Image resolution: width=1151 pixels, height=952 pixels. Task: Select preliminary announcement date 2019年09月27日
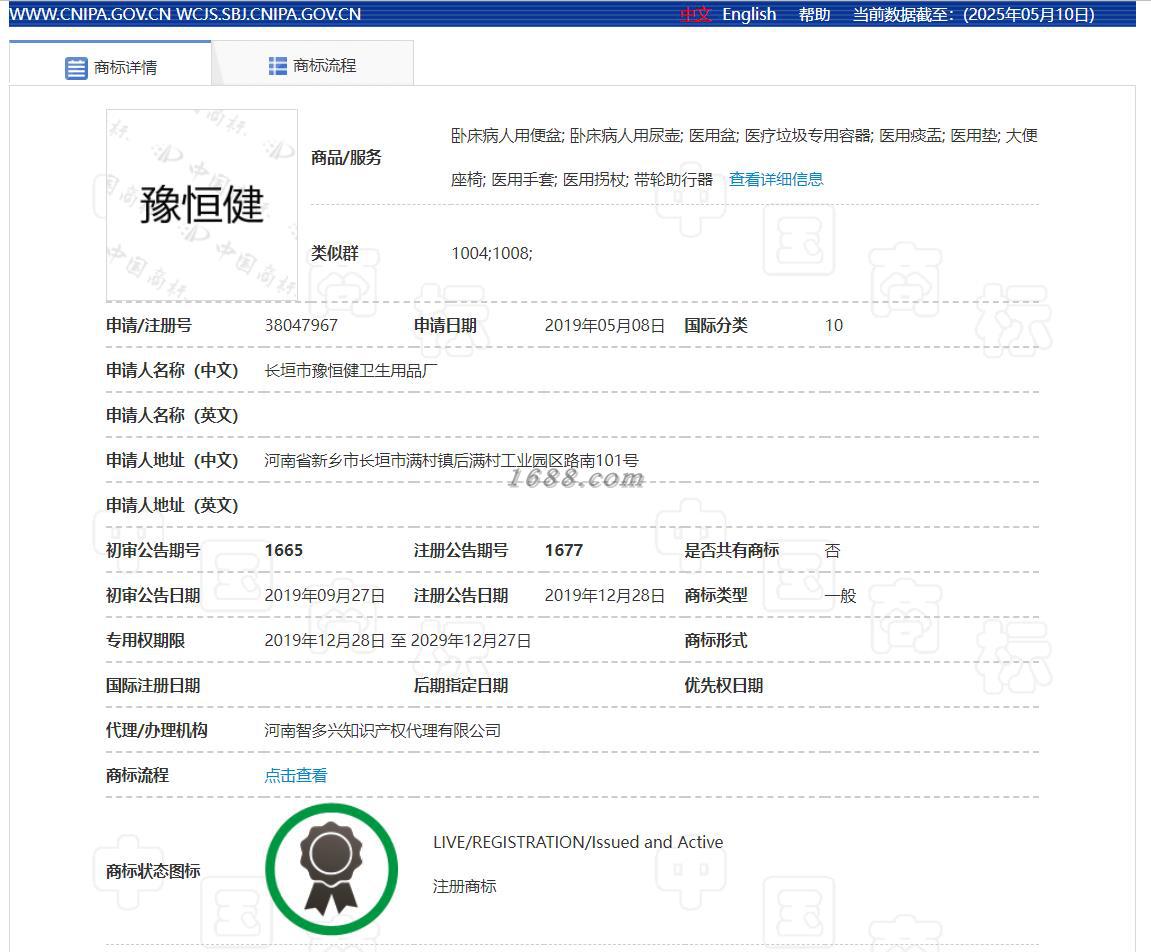(x=324, y=595)
